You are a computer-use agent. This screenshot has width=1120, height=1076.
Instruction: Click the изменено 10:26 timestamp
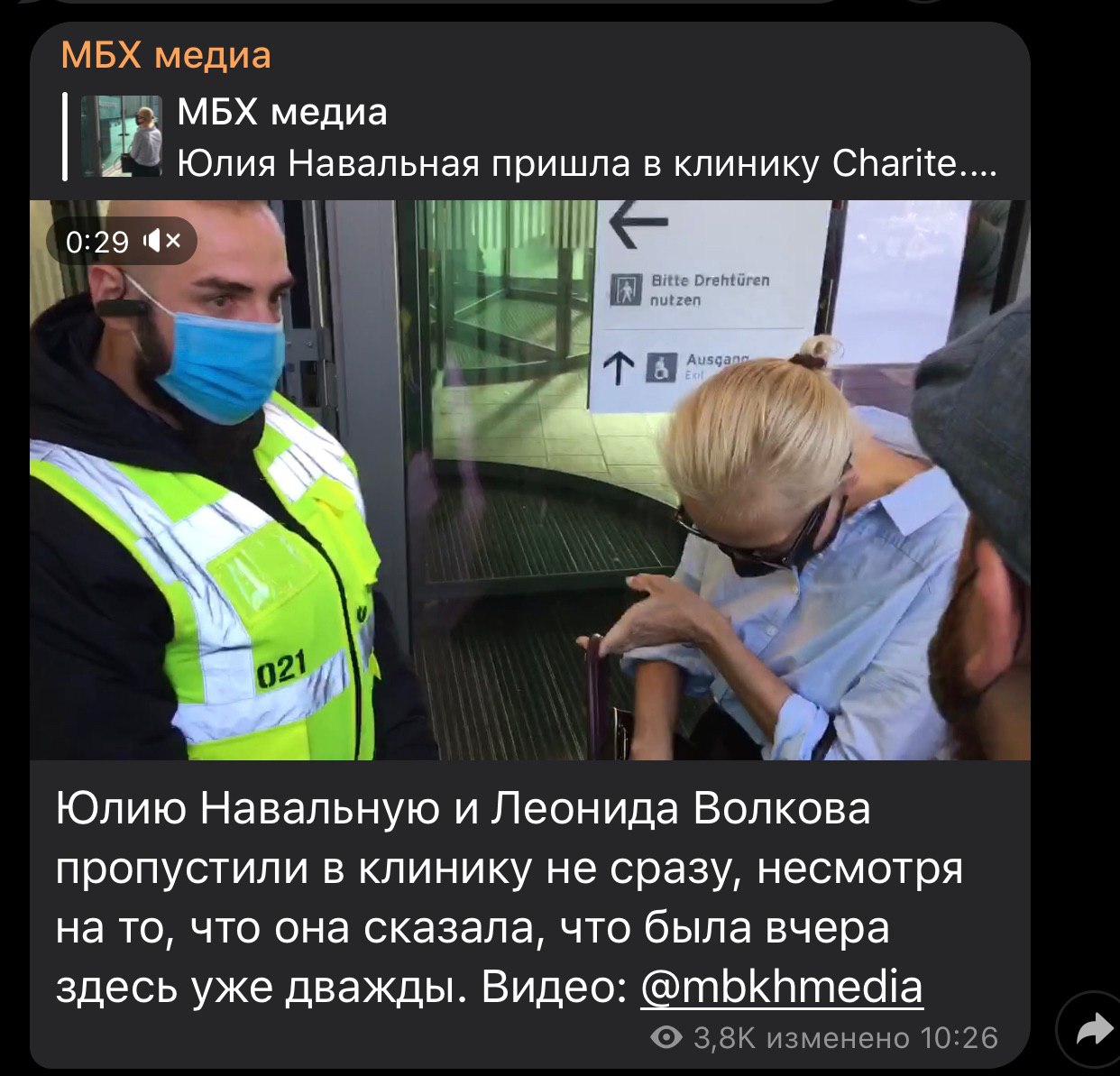pyautogui.click(x=882, y=1038)
